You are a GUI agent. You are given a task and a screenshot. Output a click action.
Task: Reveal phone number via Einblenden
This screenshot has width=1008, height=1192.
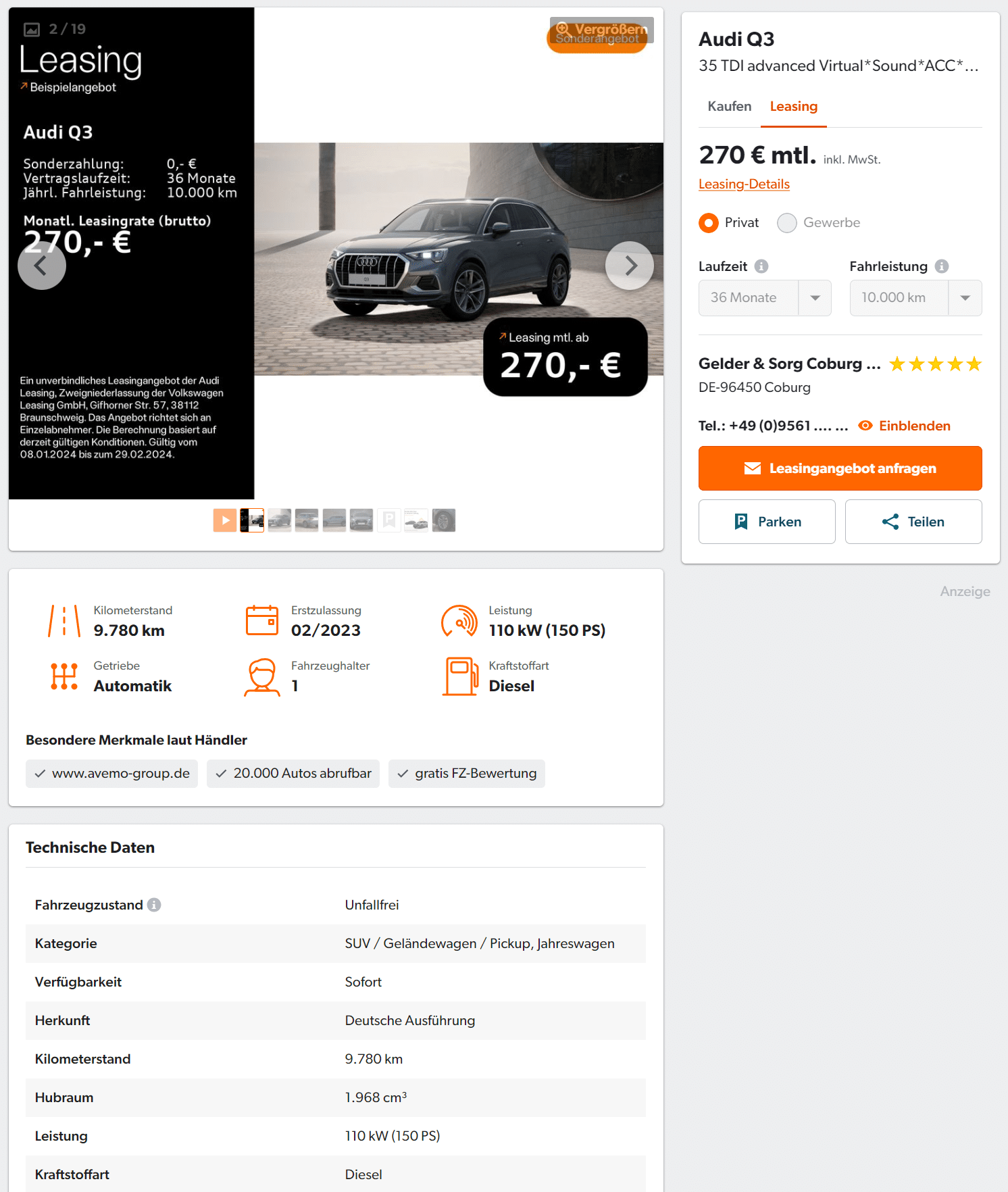(904, 426)
